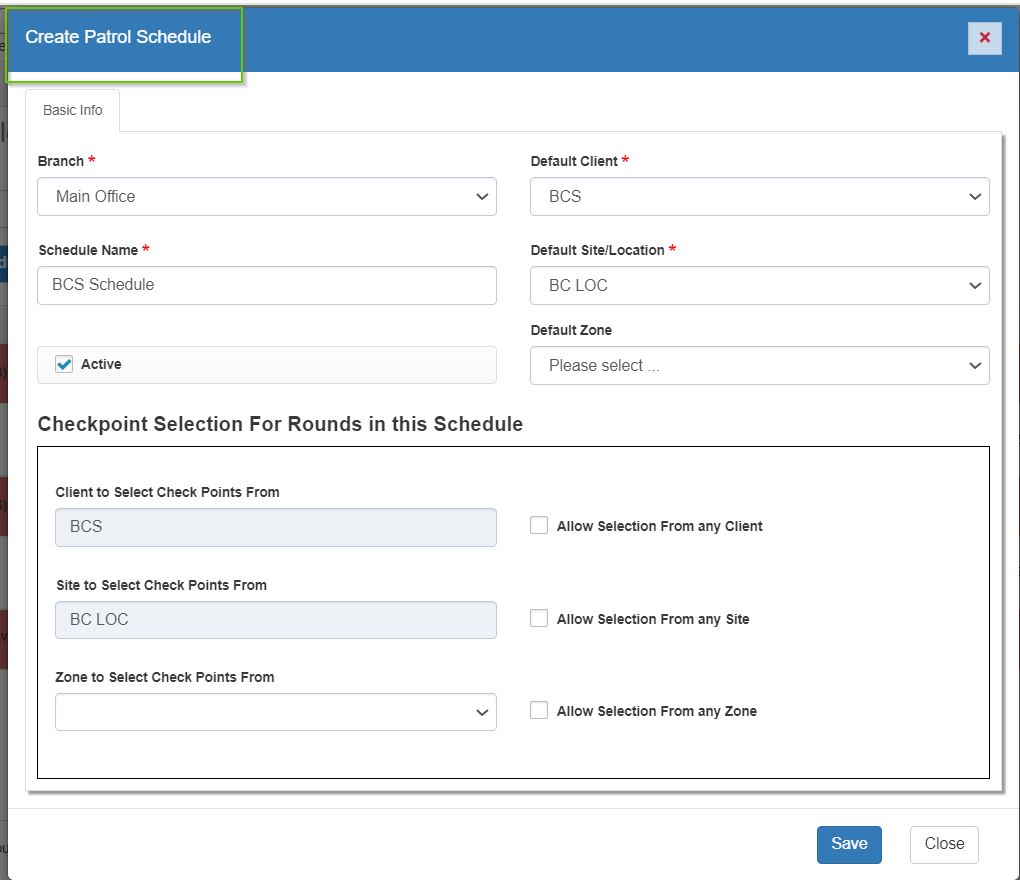
Task: Open the Branch dropdown
Action: (266, 197)
